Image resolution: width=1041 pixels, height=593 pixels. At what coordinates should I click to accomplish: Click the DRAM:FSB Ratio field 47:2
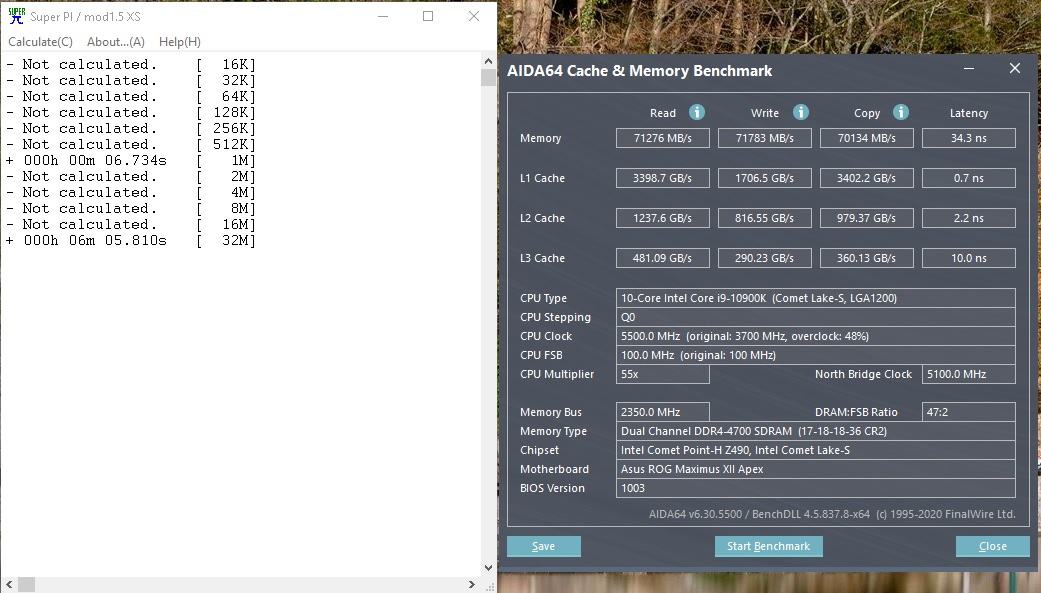pos(969,412)
